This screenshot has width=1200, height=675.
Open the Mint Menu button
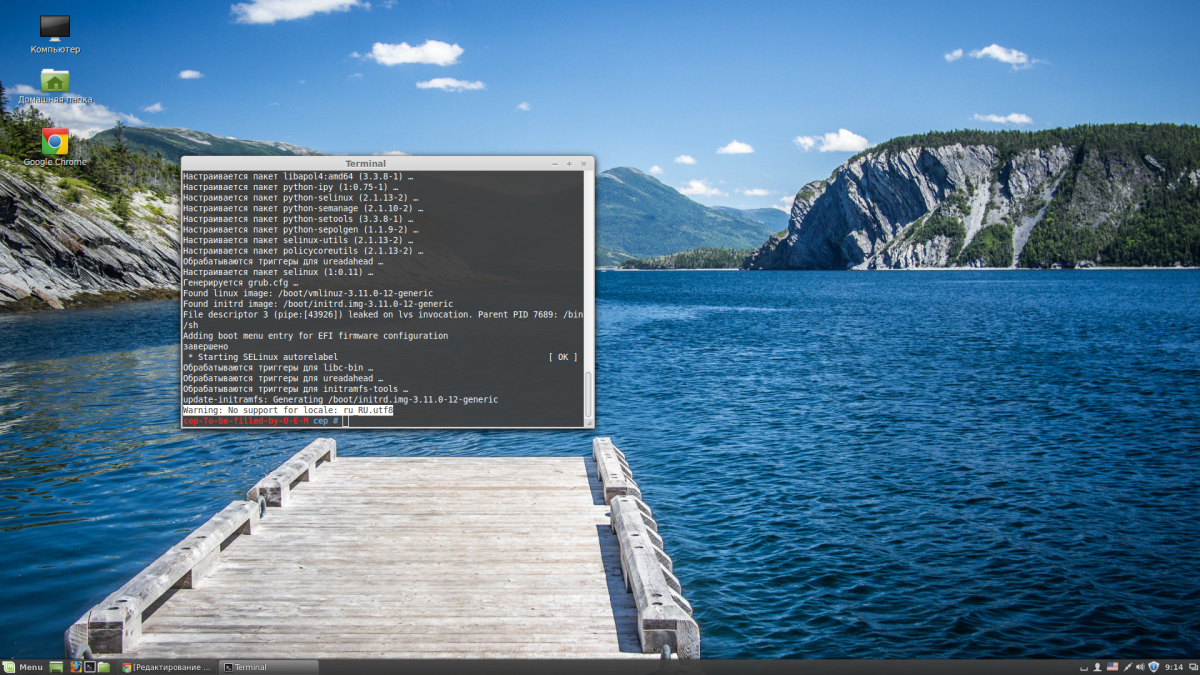point(23,667)
